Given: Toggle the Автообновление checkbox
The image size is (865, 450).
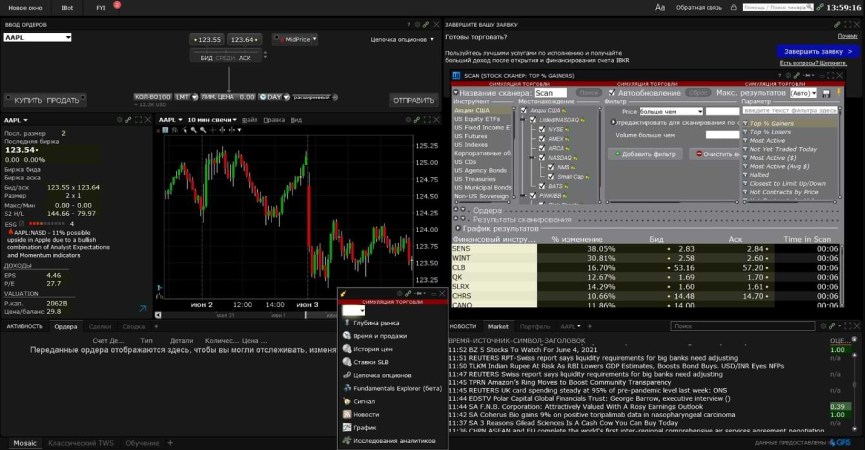Looking at the screenshot, I should pos(611,93).
